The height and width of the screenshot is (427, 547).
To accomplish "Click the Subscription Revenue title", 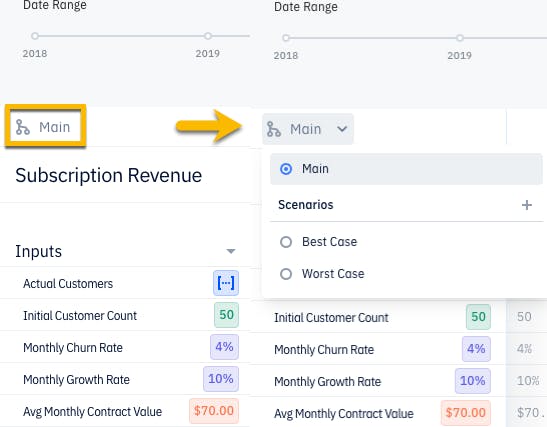I will coord(108,175).
